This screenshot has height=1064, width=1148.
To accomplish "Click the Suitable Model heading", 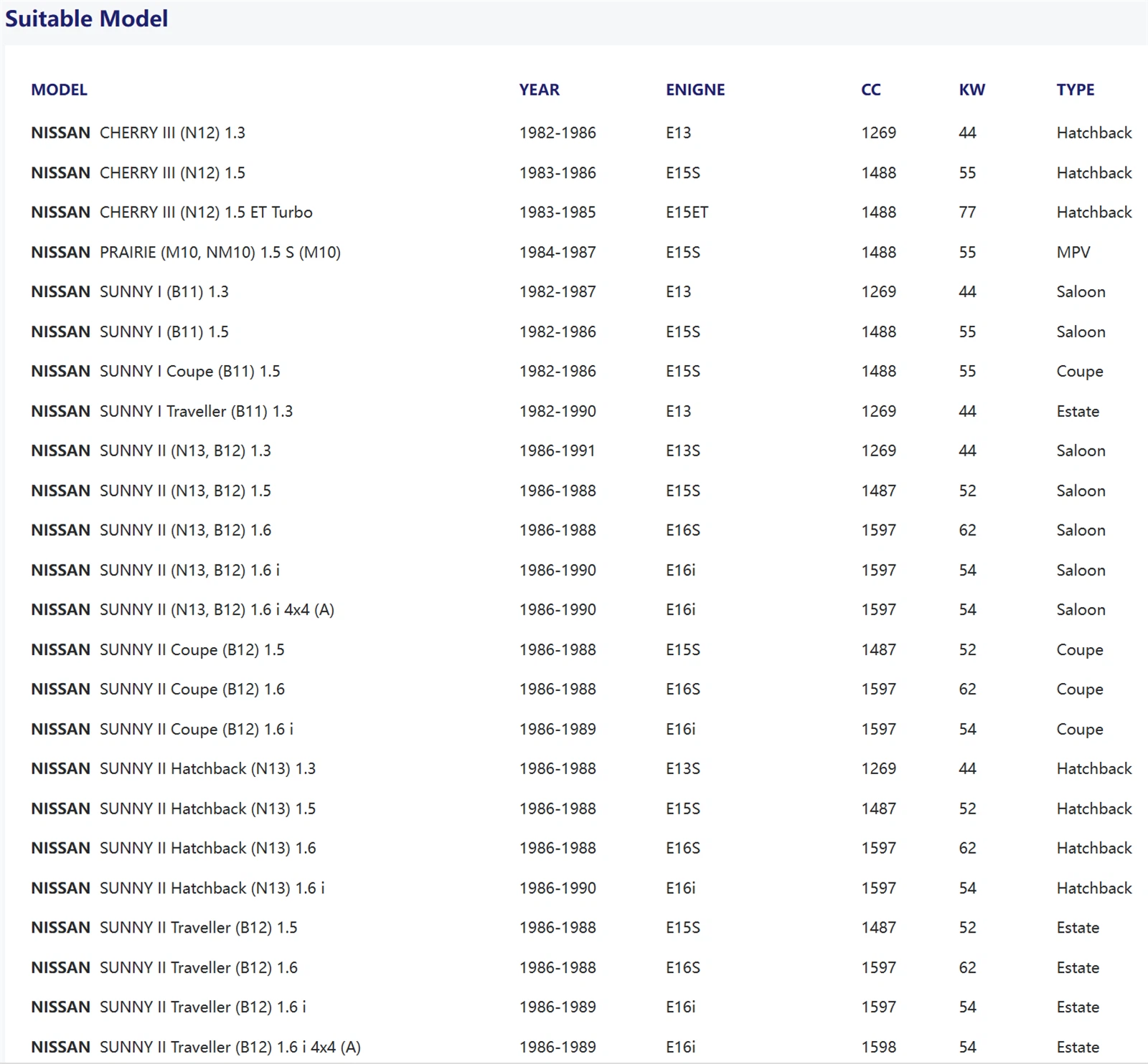I will coord(86,19).
